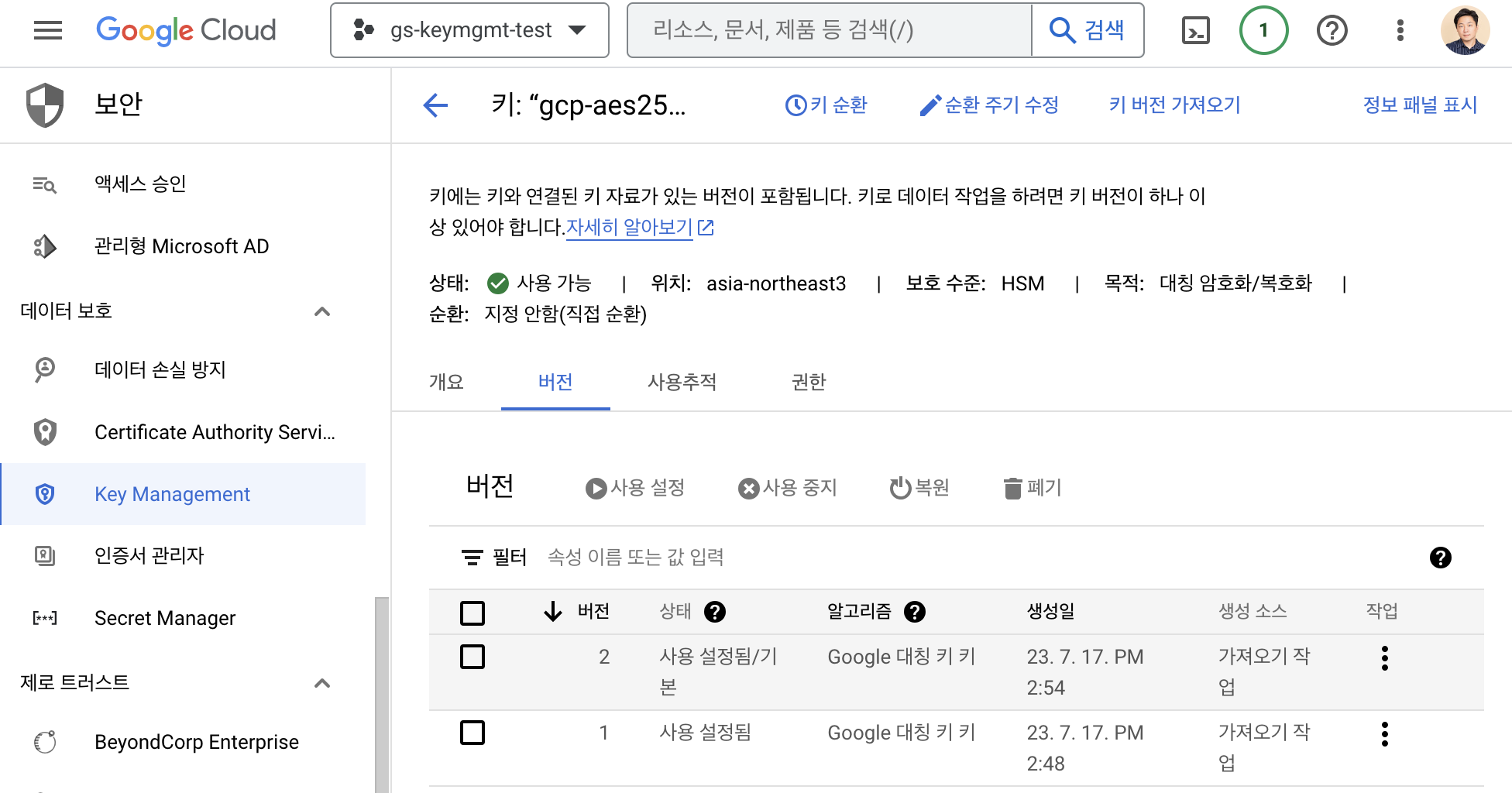Click the 검색 search button
This screenshot has width=1512, height=793.
1088,30
